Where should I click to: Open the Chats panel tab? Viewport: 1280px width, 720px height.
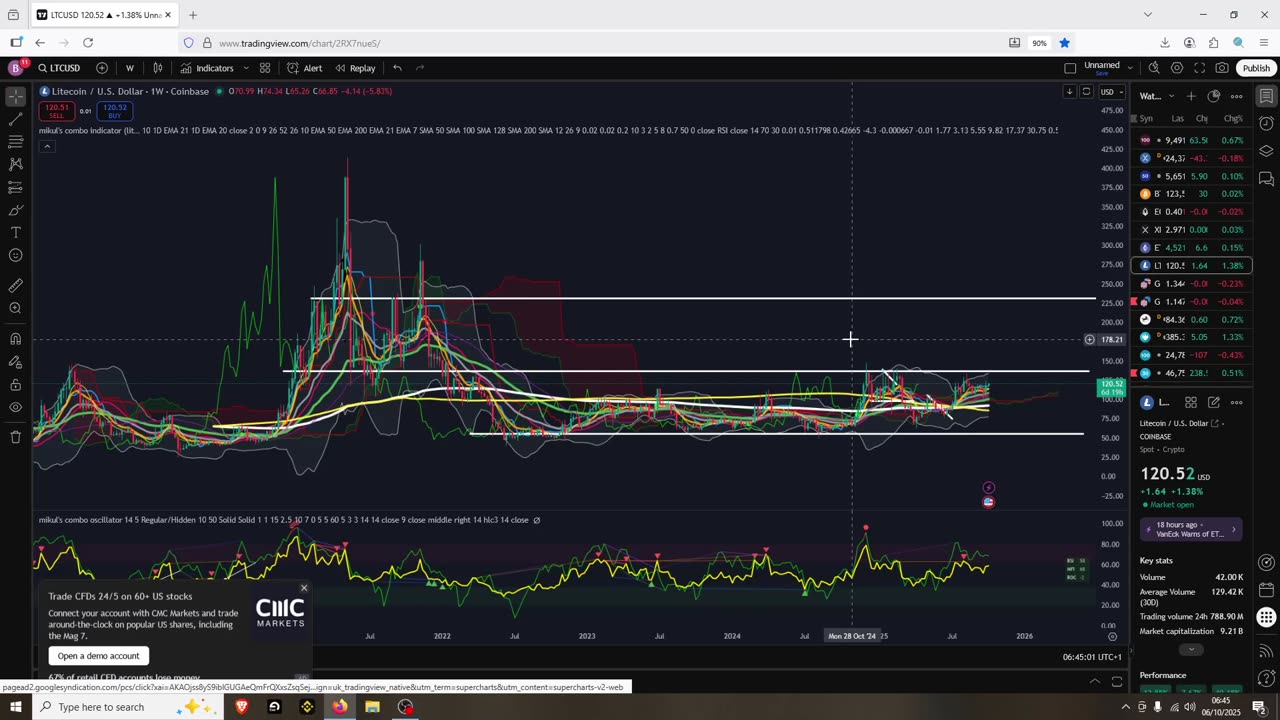[1266, 179]
